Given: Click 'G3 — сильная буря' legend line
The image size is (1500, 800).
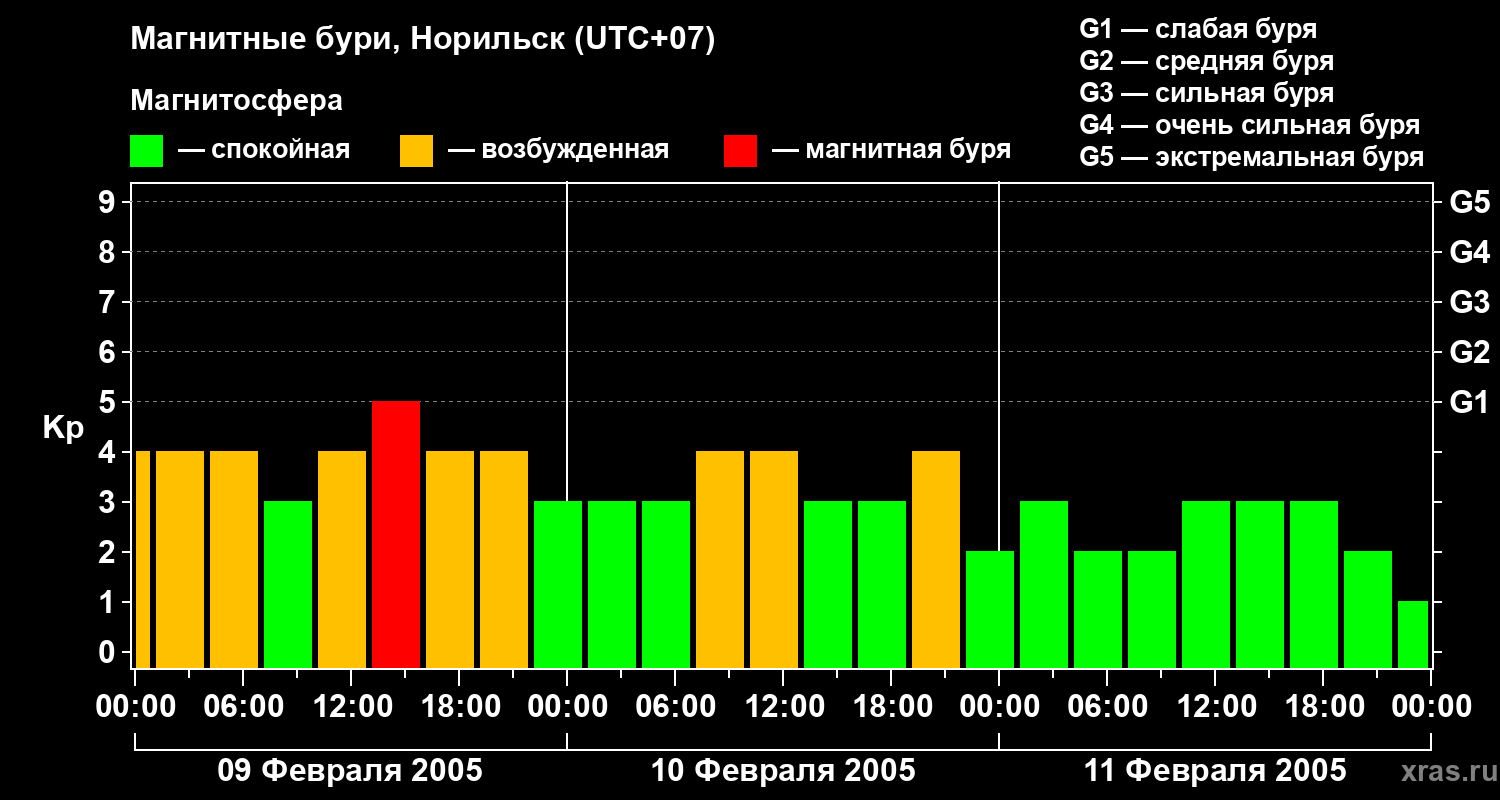Looking at the screenshot, I should [1206, 93].
